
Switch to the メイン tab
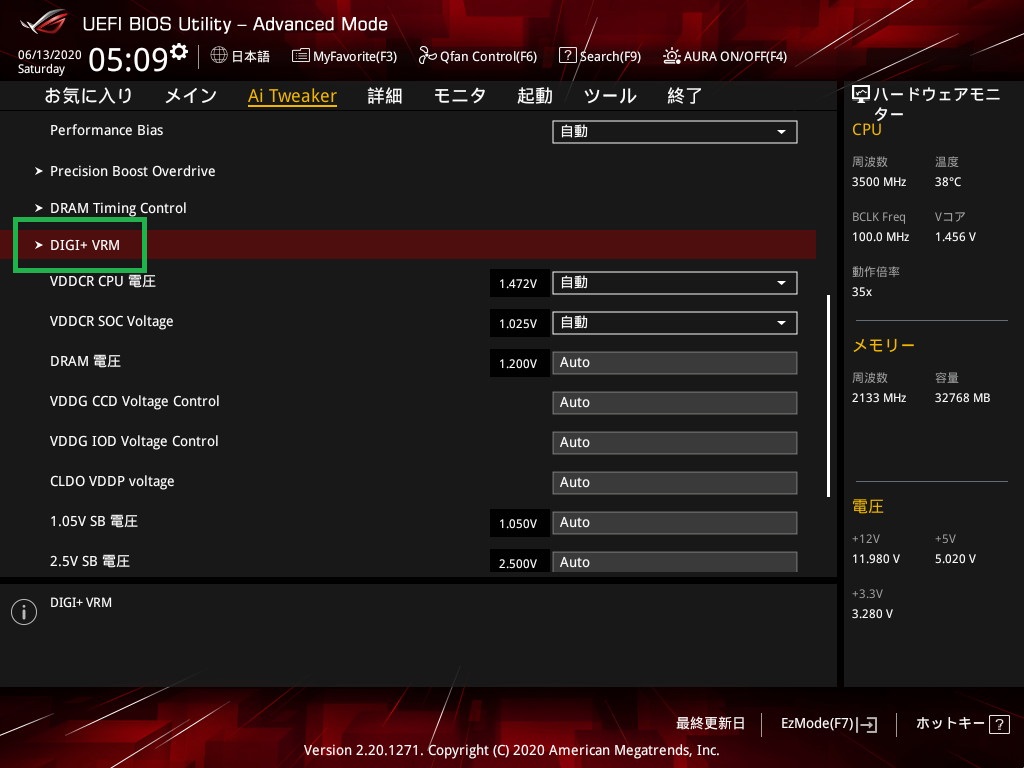191,96
